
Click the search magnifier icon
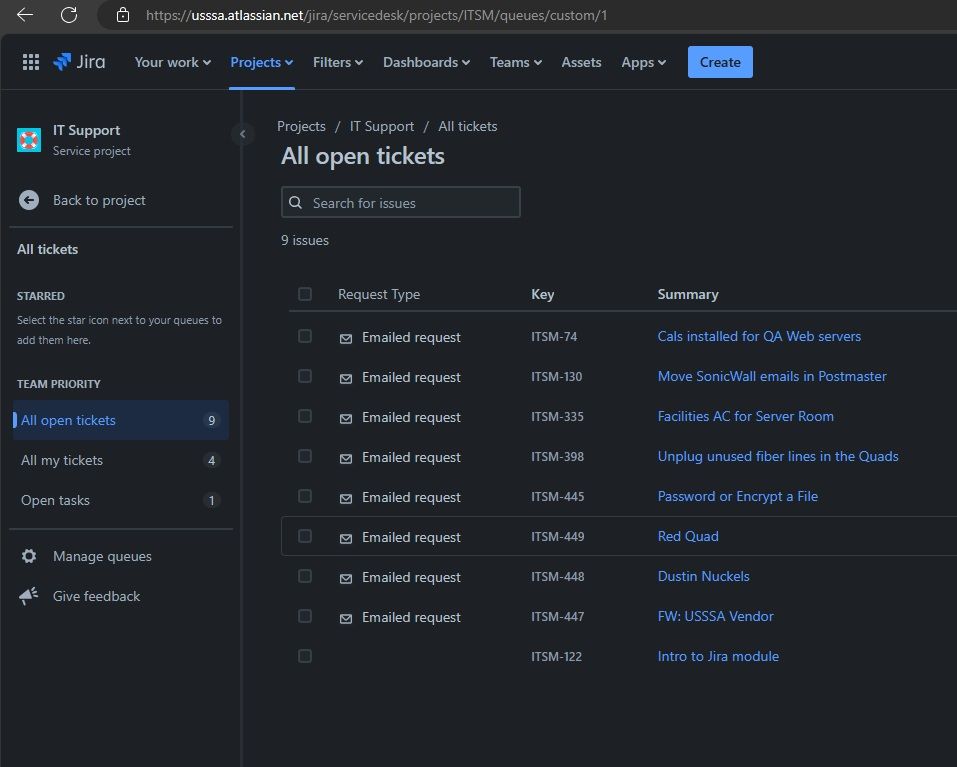[x=295, y=203]
